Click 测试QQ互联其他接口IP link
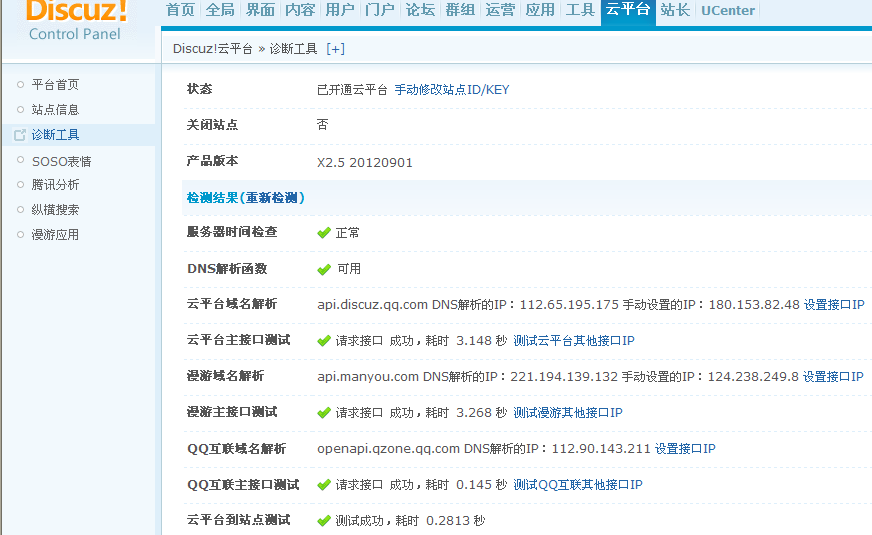872x535 pixels. [577, 484]
